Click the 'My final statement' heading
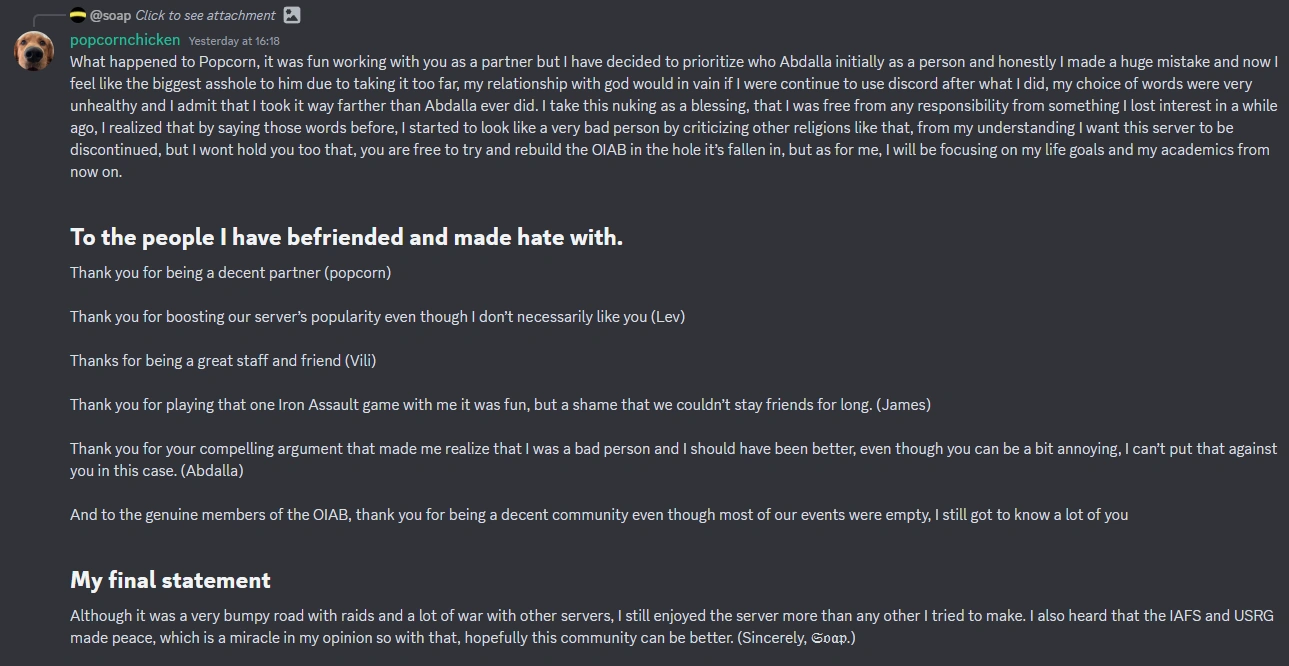The width and height of the screenshot is (1289, 666). coord(170,580)
